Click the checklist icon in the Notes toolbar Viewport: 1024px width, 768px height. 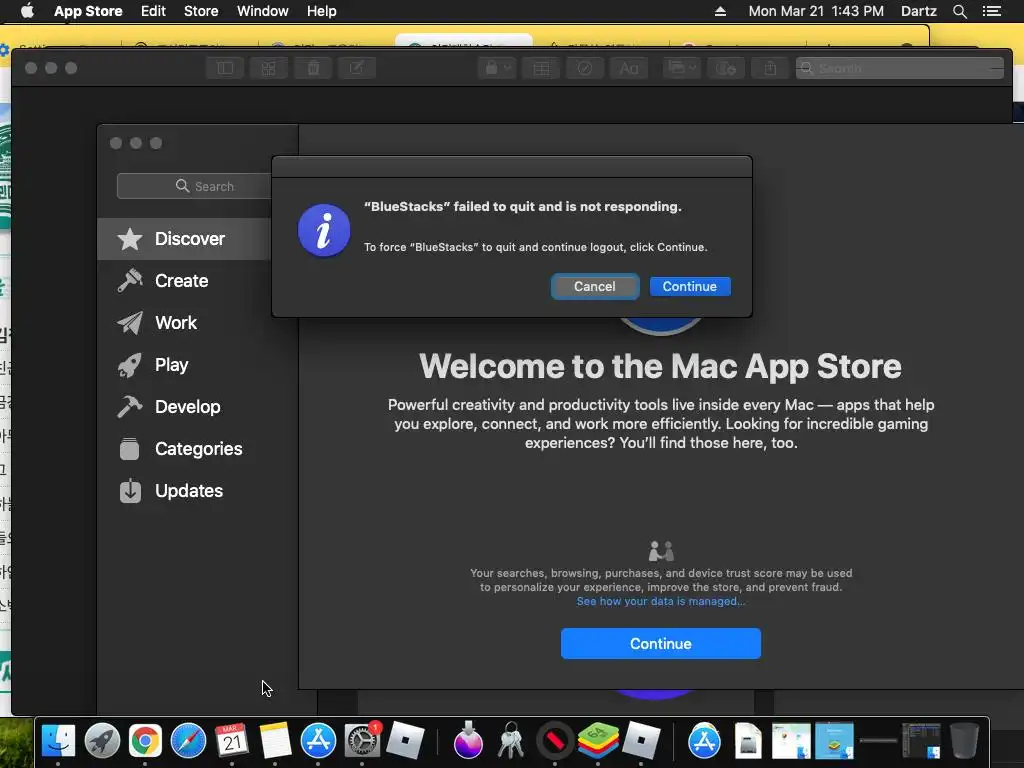coord(585,68)
